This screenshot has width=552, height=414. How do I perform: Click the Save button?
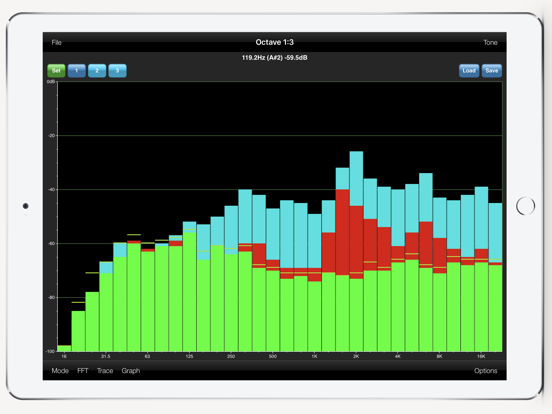click(x=492, y=71)
